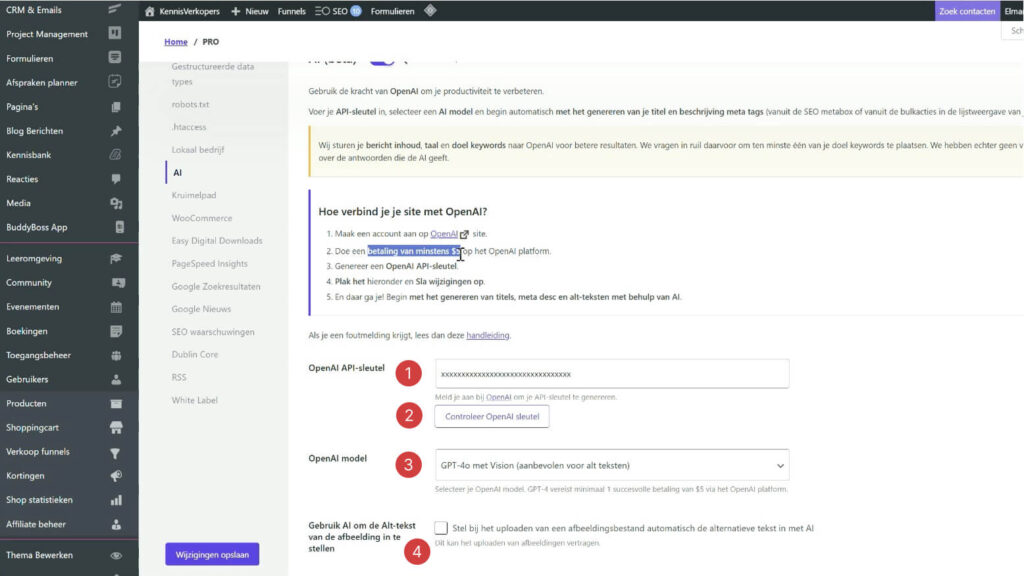Click Wijzigingen opslaan button

[x=212, y=554]
